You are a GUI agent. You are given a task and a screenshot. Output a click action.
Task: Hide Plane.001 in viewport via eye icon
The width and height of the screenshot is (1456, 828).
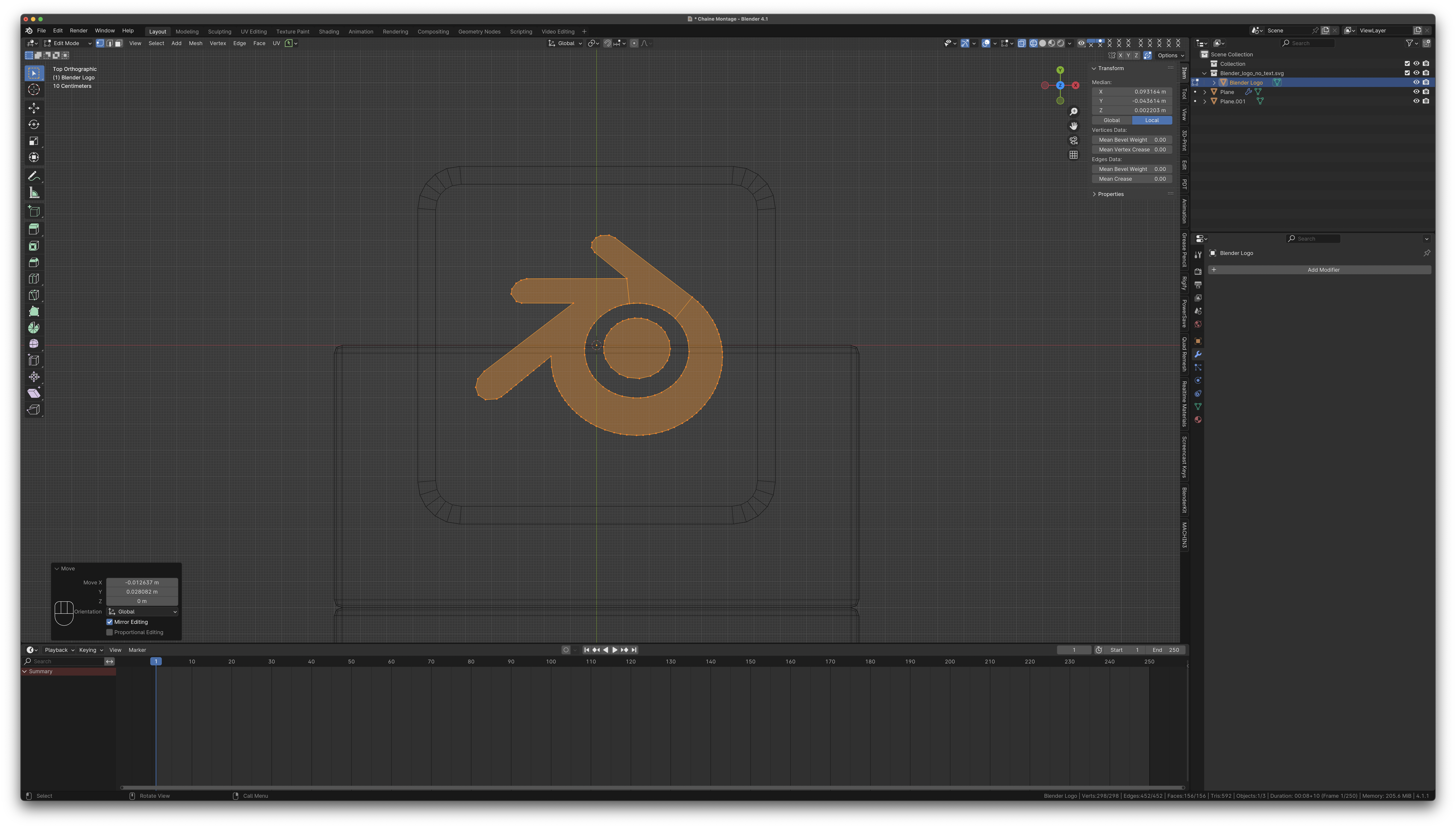point(1416,101)
